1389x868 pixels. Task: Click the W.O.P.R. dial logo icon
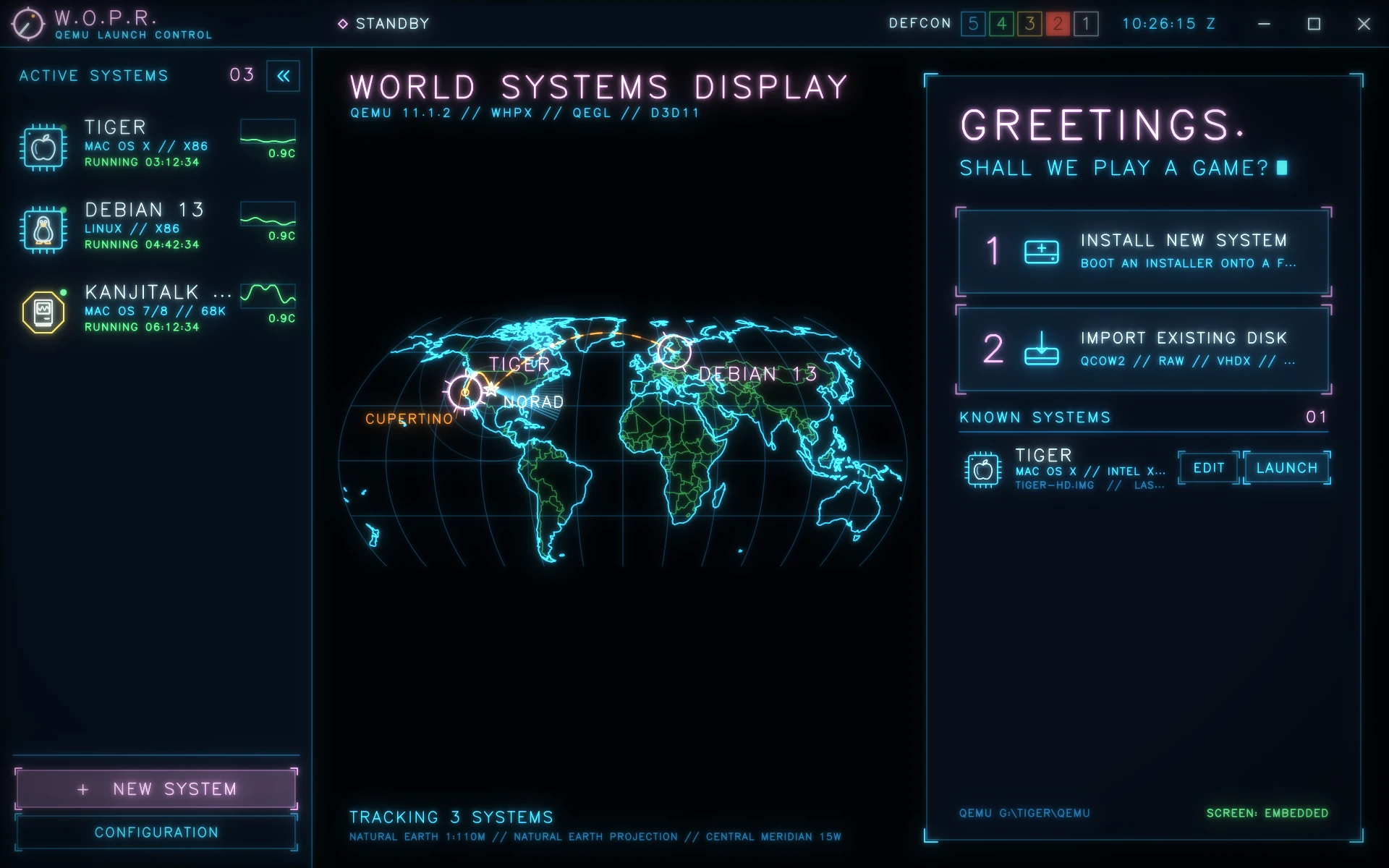click(x=27, y=24)
